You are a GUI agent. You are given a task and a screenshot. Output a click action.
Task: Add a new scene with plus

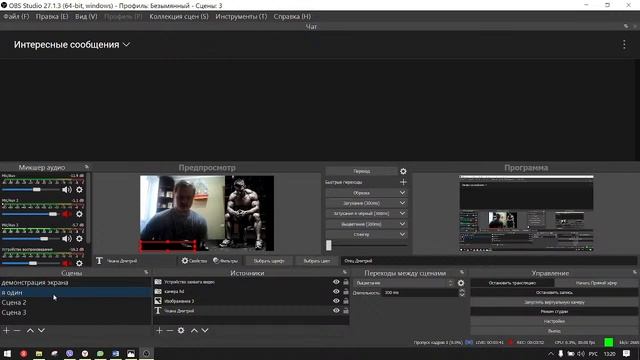click(x=6, y=330)
